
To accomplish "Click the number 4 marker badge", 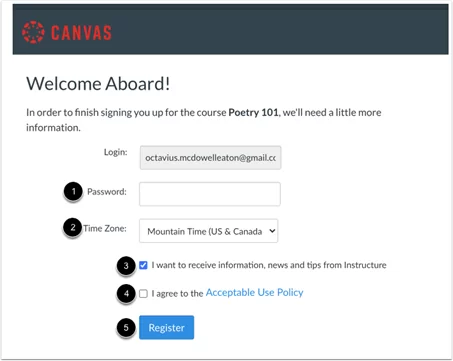I will [x=126, y=294].
